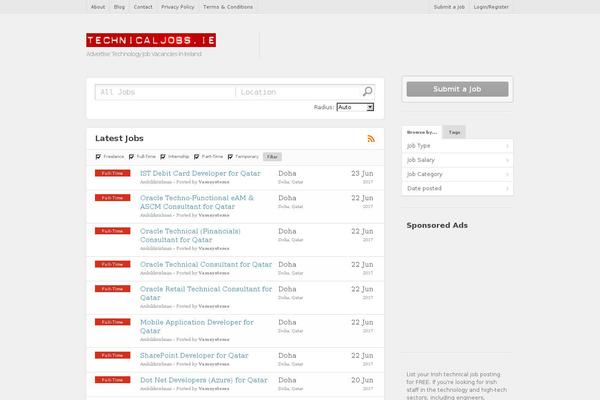Open Mobile Application Developer for Qatar job

tap(197, 327)
